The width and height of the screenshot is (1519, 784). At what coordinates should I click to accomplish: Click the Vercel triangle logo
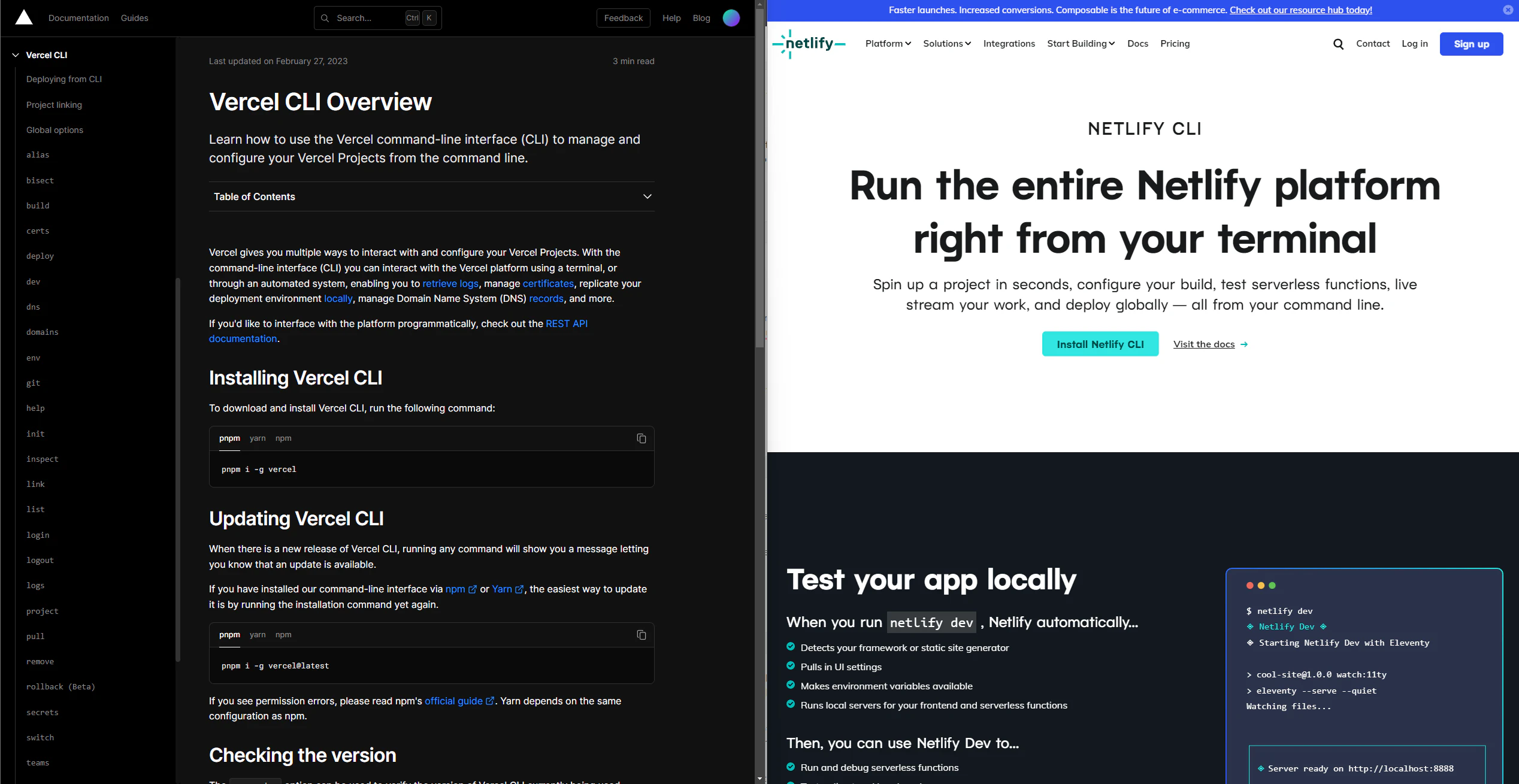(x=24, y=17)
